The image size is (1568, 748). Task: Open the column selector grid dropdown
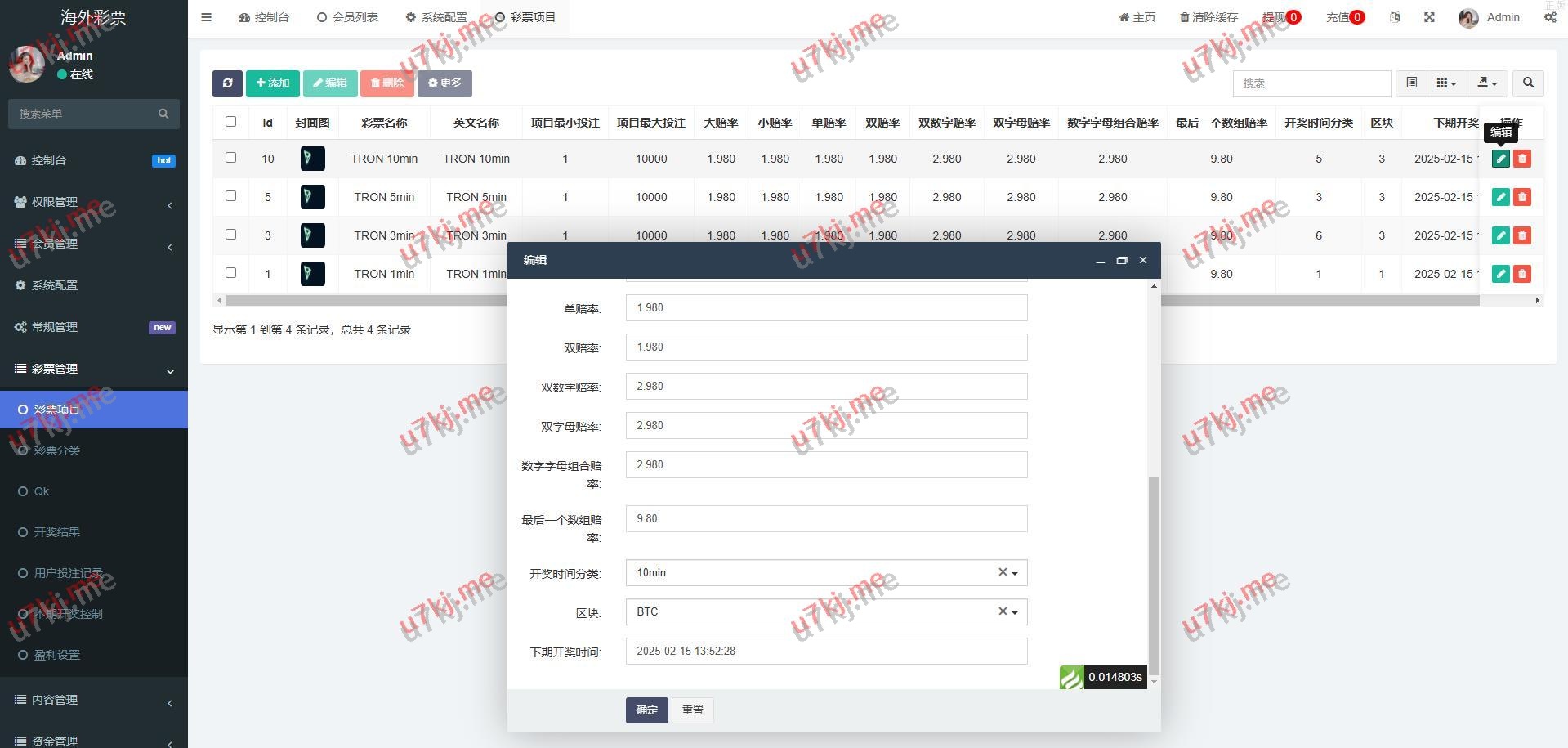pos(1446,83)
